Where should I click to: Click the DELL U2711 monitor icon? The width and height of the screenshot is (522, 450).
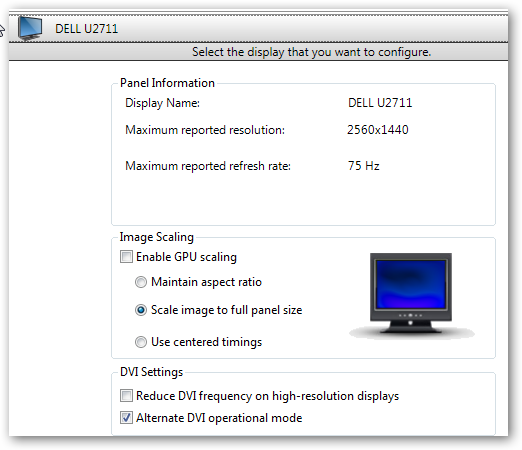30,28
